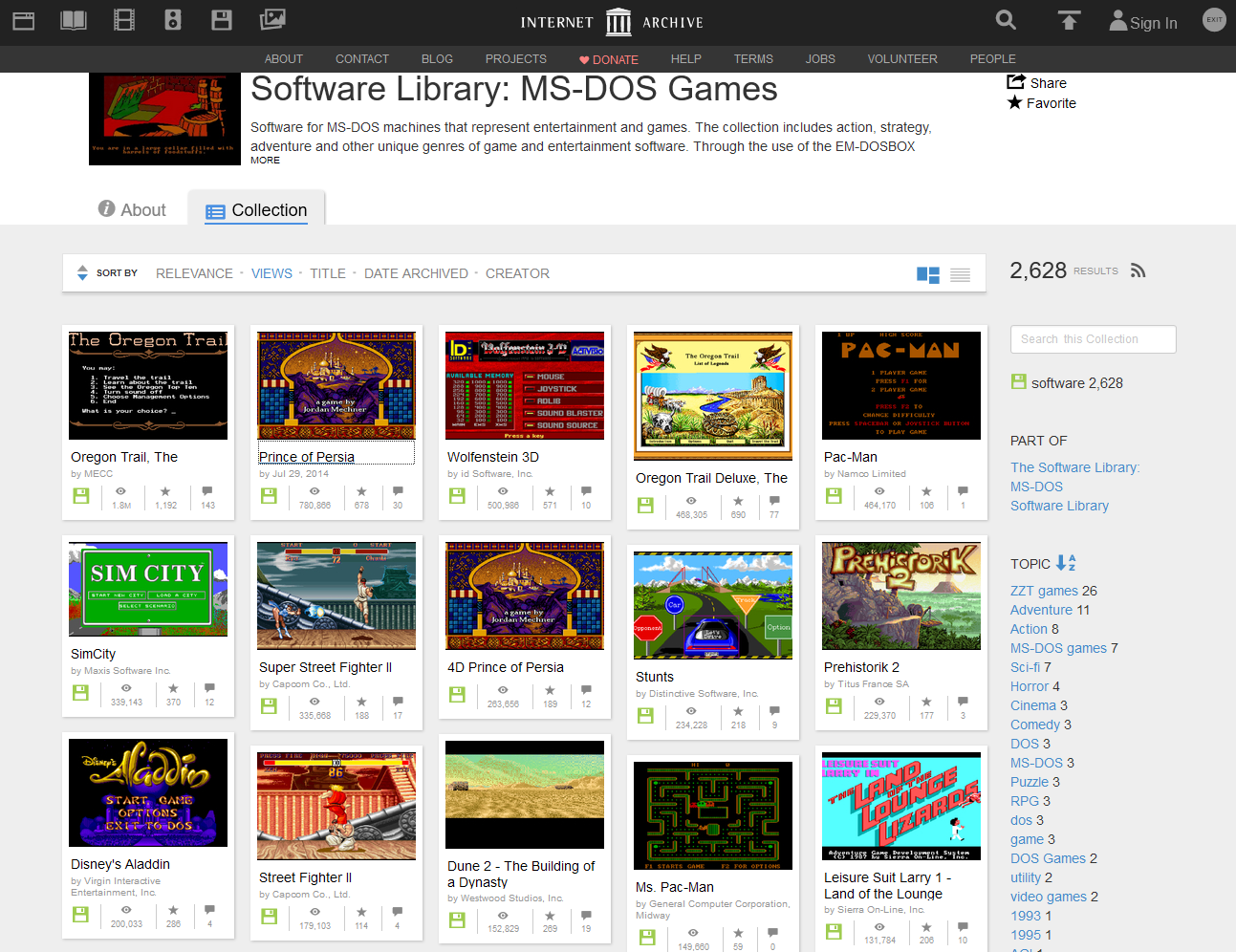Screen dimensions: 1236x952
Task: Select the Books collection icon
Action: [73, 19]
